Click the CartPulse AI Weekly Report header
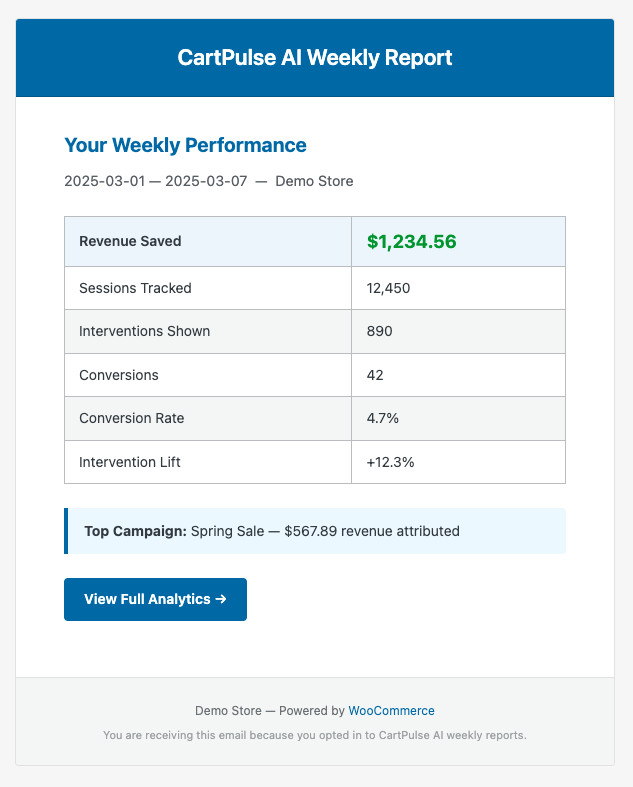This screenshot has width=633, height=787. 315,58
